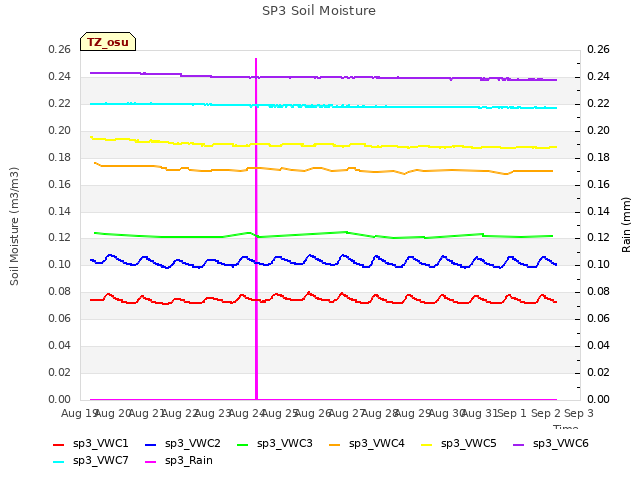Click the Rain (mm) axis label
The width and height of the screenshot is (640, 480).
[x=626, y=225]
